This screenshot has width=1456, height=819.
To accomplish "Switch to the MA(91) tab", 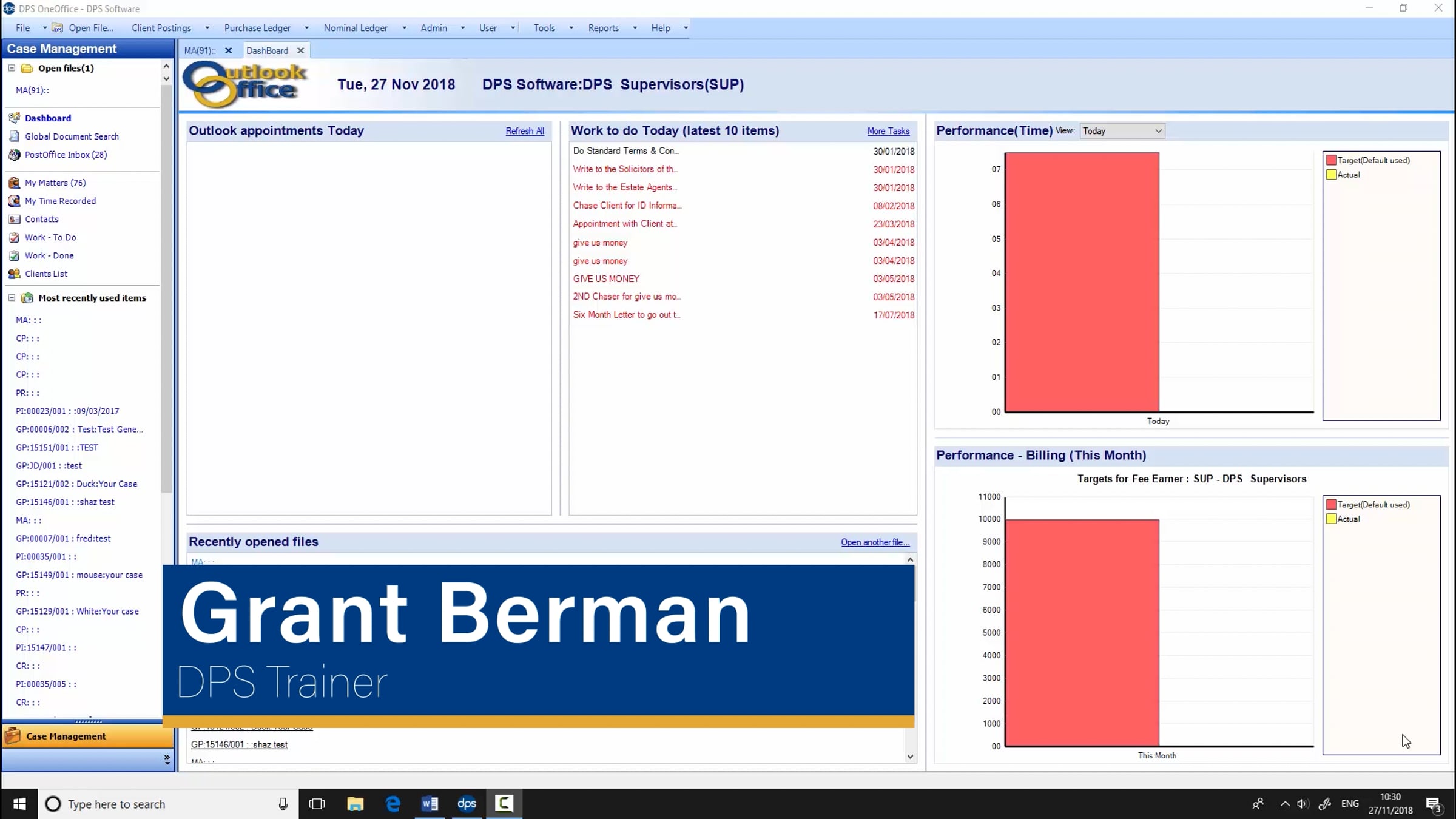I will pos(200,50).
